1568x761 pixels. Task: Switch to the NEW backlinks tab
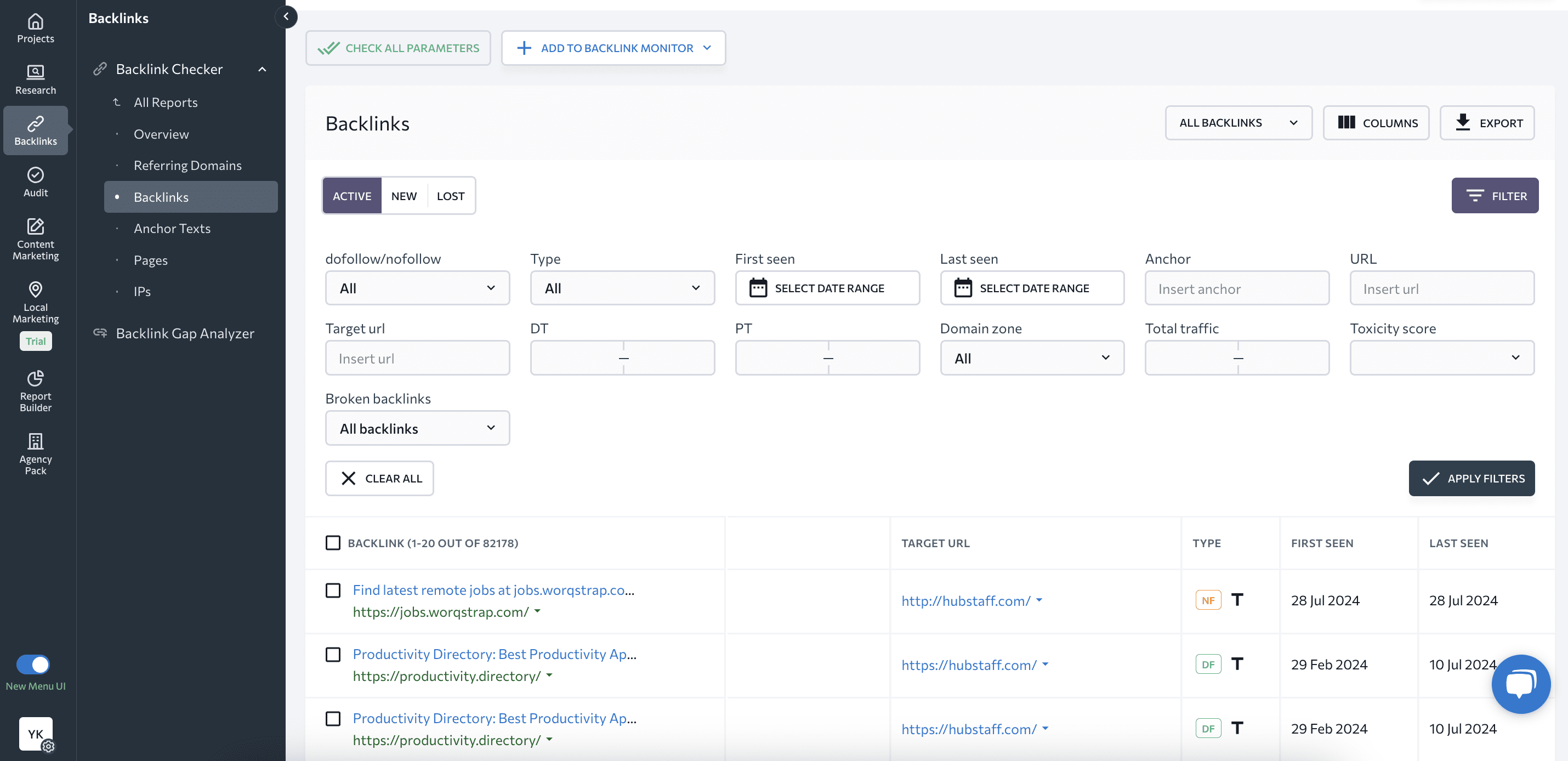[404, 196]
